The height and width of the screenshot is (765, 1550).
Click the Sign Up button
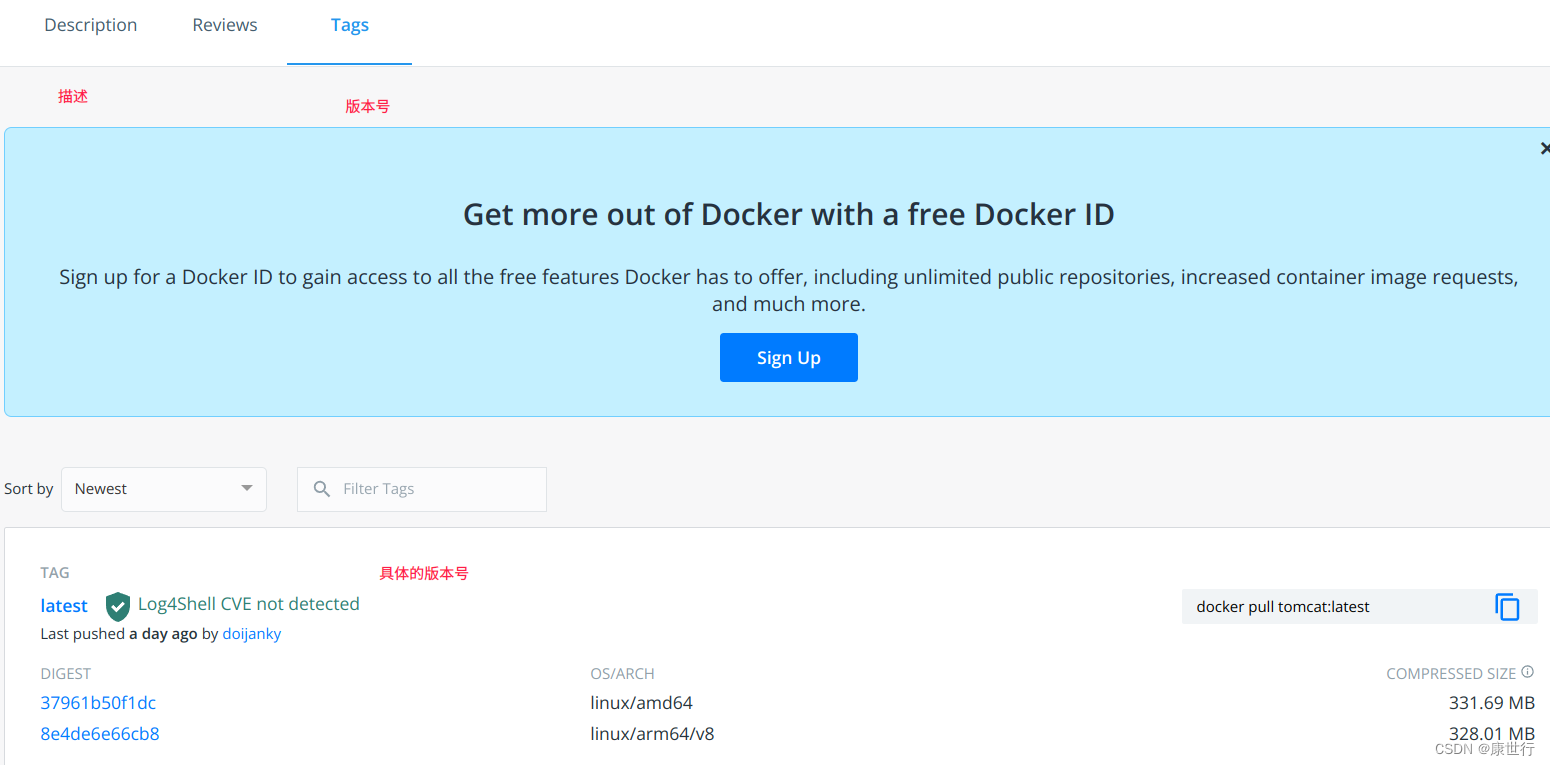coord(788,357)
